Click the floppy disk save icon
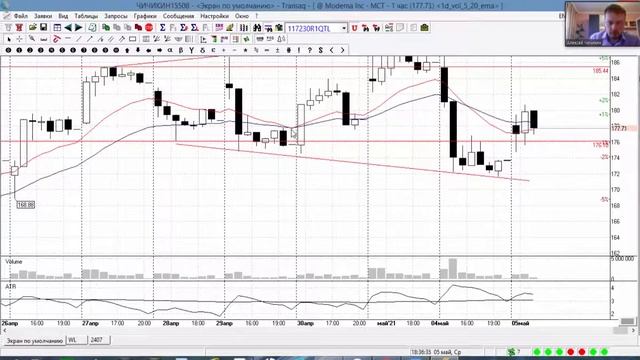The width and height of the screenshot is (640, 360). [43, 28]
